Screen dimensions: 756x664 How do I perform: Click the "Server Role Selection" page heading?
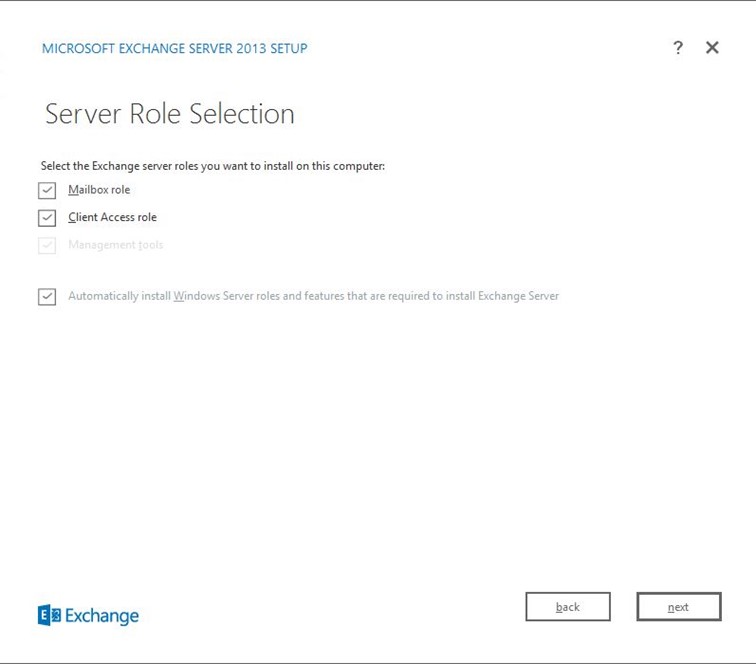point(170,114)
